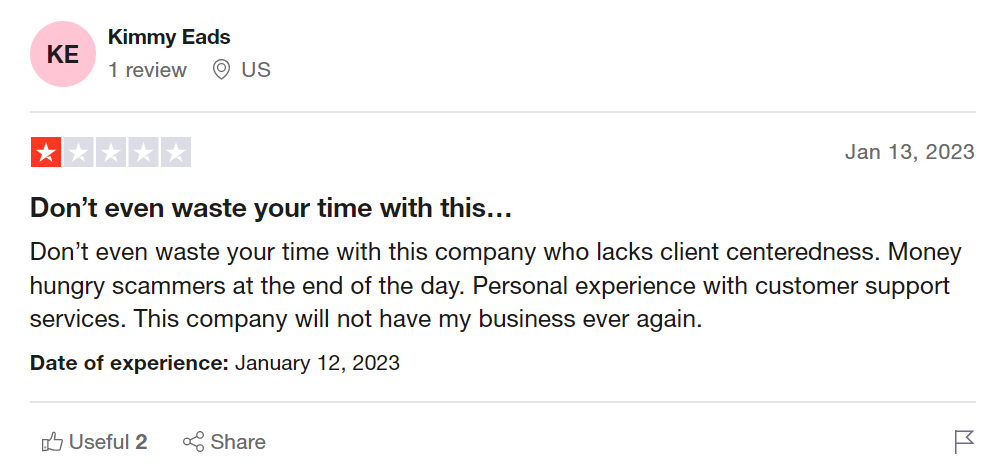
Task: Share this review
Action: click(224, 442)
